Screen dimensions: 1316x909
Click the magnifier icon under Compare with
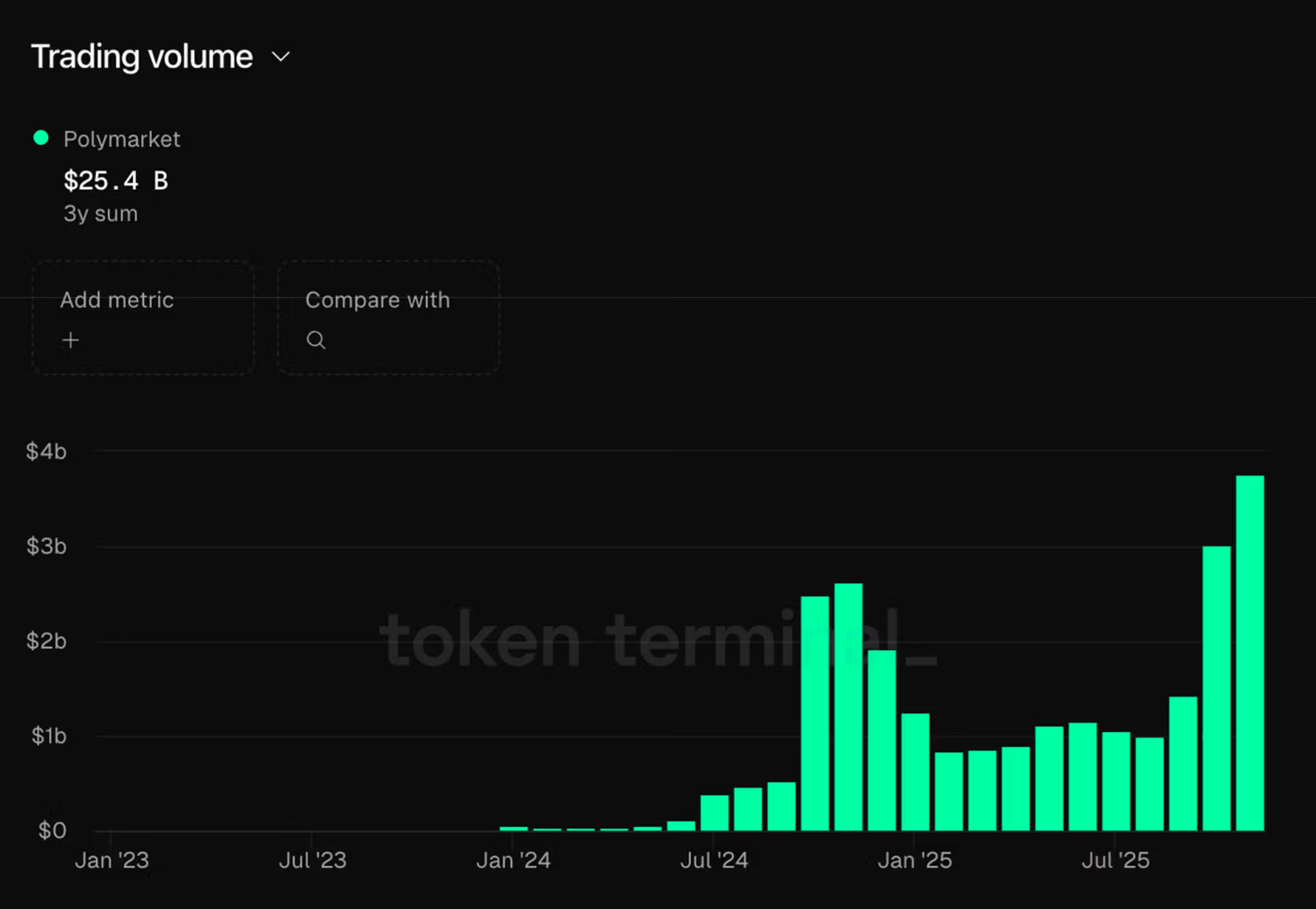click(x=316, y=340)
